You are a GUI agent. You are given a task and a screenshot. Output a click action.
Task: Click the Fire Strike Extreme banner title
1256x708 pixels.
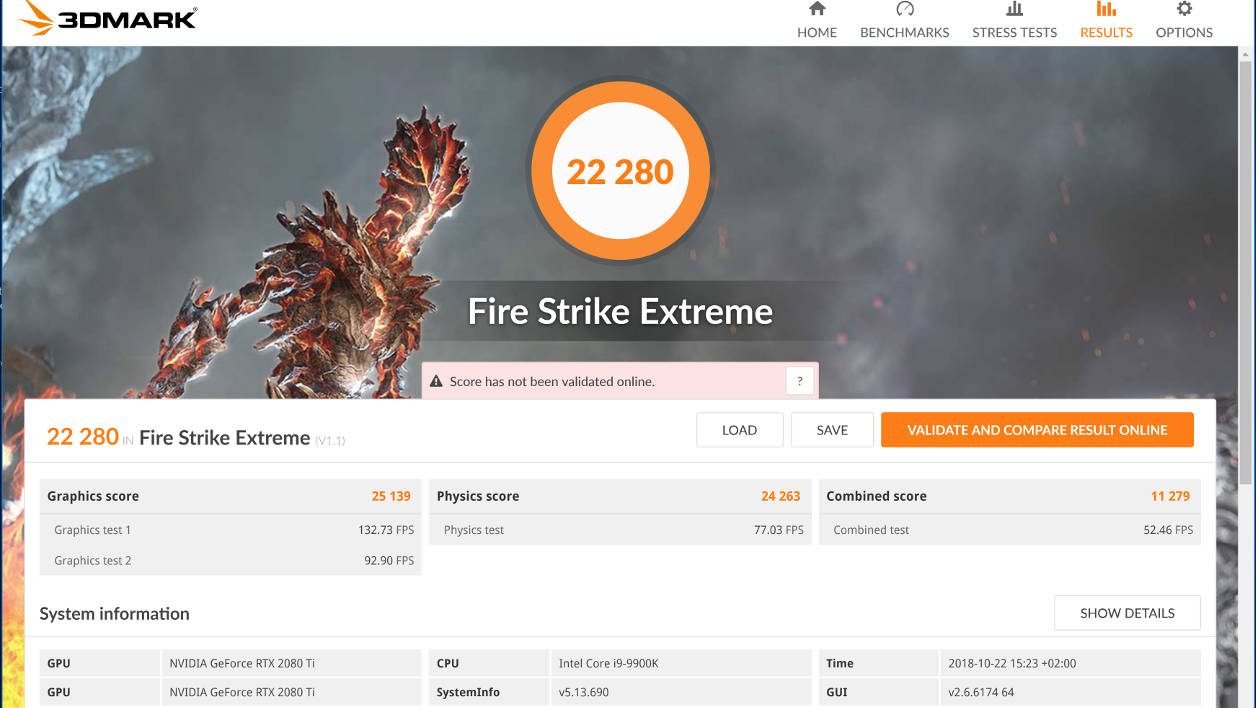pos(620,312)
